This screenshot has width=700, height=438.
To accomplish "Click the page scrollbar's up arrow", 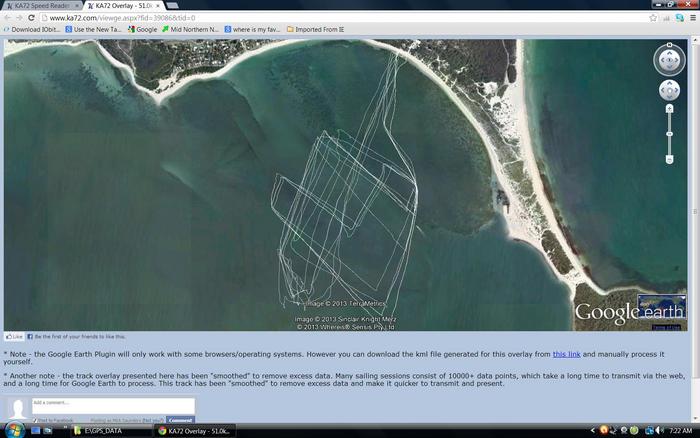I will [x=696, y=41].
